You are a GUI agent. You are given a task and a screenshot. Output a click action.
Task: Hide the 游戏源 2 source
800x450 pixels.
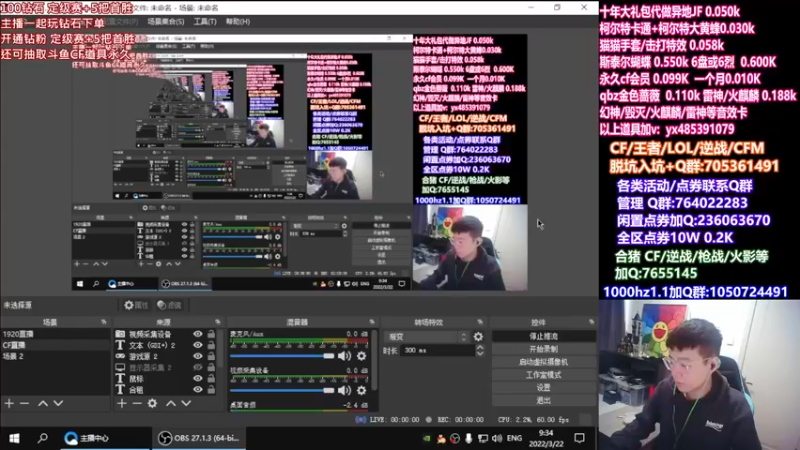tap(197, 356)
